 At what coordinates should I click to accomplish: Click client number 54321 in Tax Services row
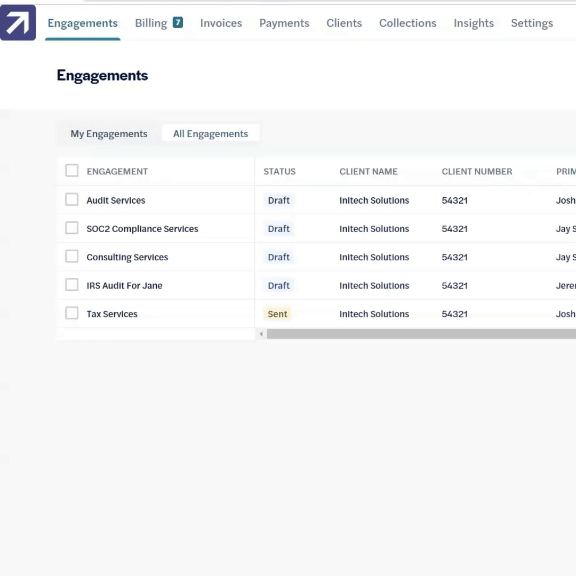[x=455, y=314]
